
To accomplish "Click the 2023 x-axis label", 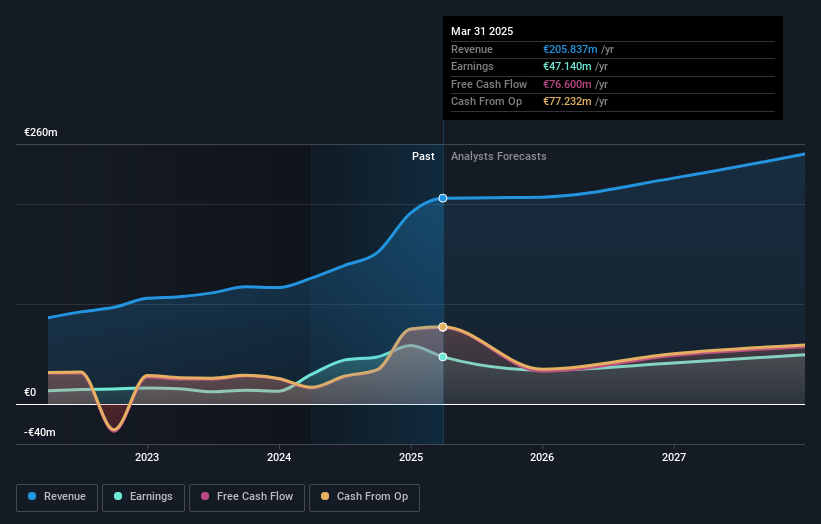I will click(x=147, y=458).
